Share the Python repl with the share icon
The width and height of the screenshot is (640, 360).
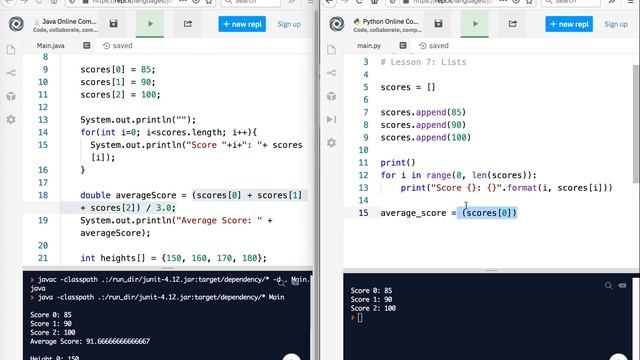click(513, 24)
